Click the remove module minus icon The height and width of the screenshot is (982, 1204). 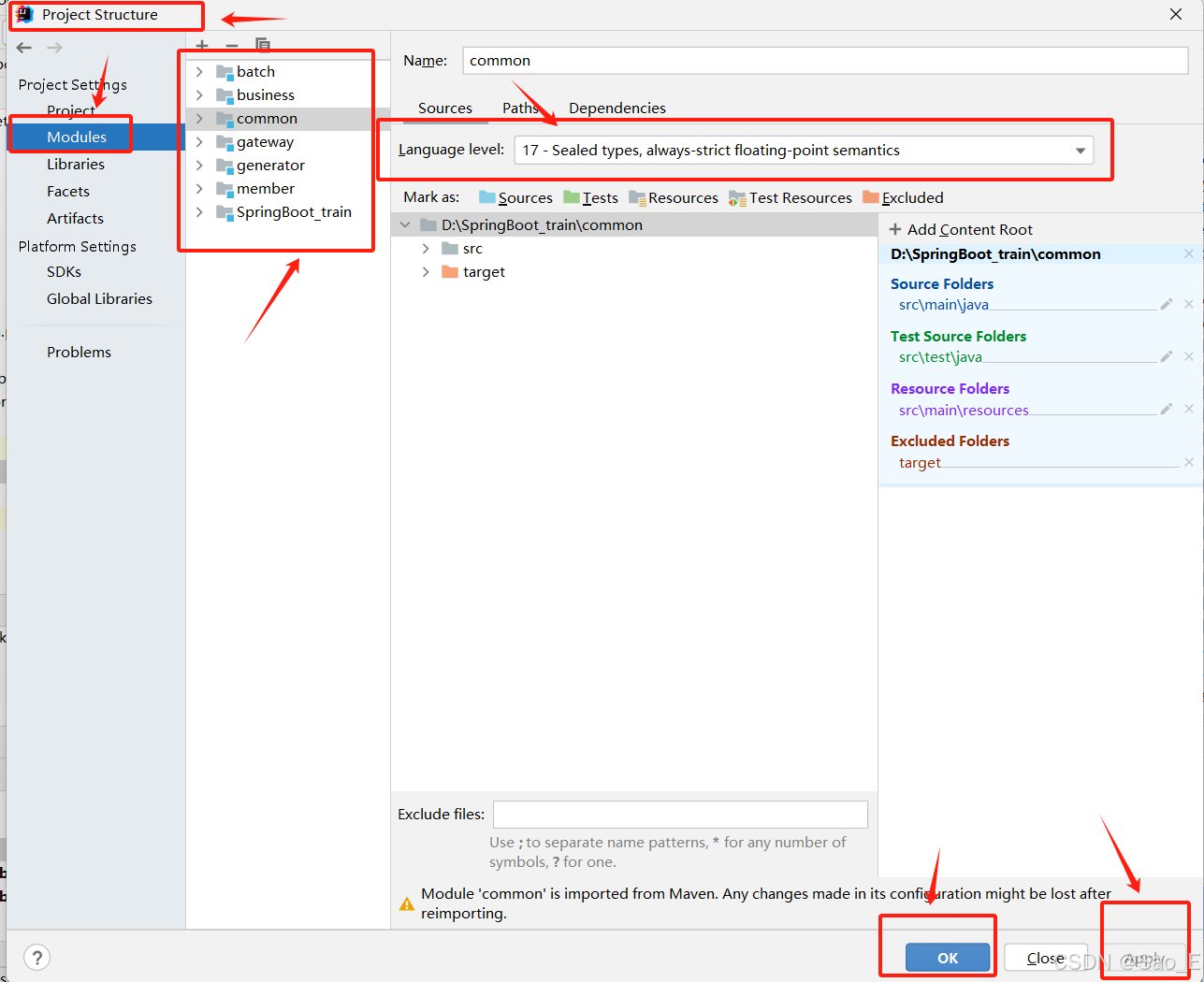(x=232, y=45)
